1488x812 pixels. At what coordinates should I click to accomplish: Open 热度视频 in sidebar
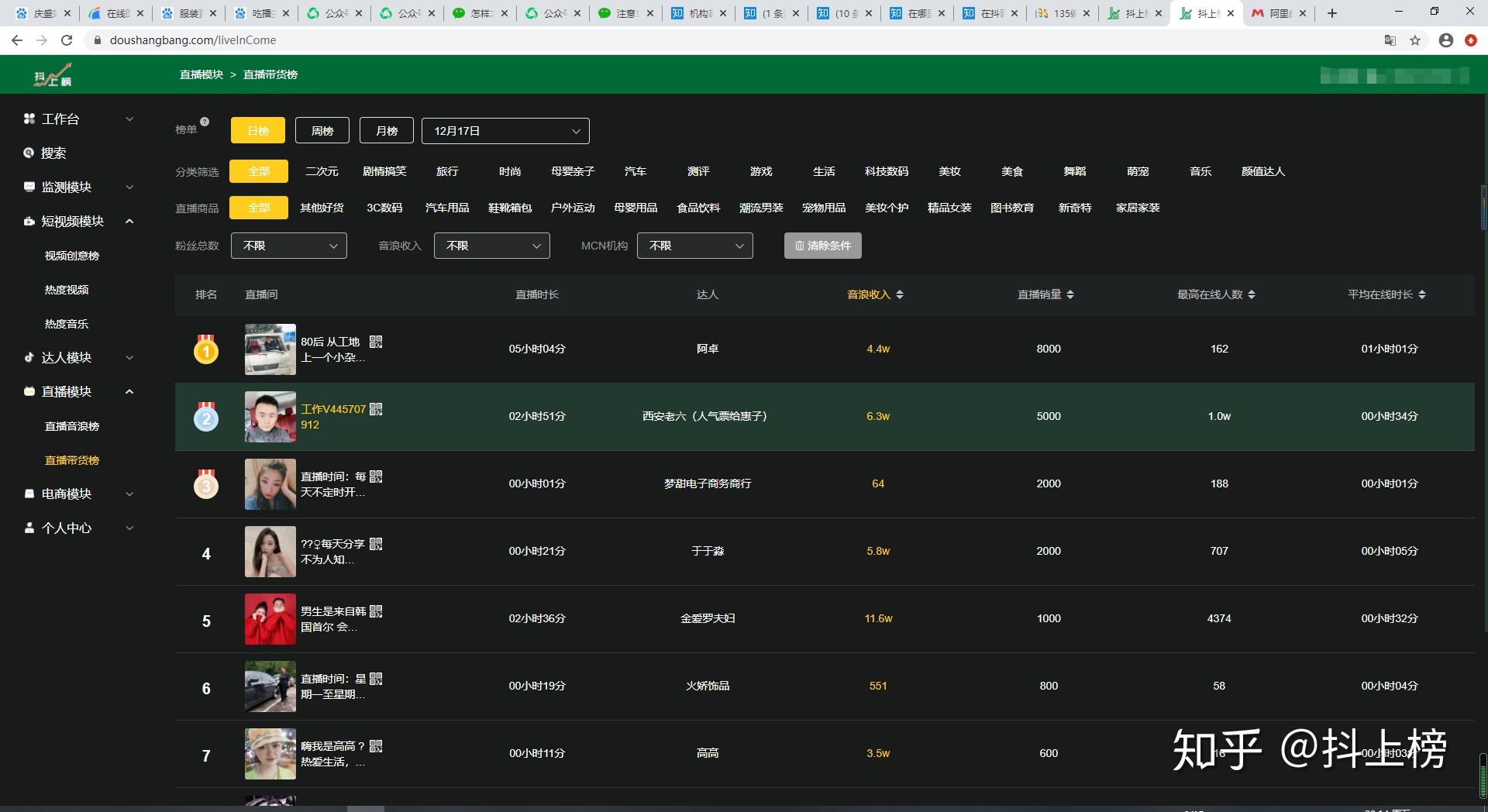[x=67, y=290]
